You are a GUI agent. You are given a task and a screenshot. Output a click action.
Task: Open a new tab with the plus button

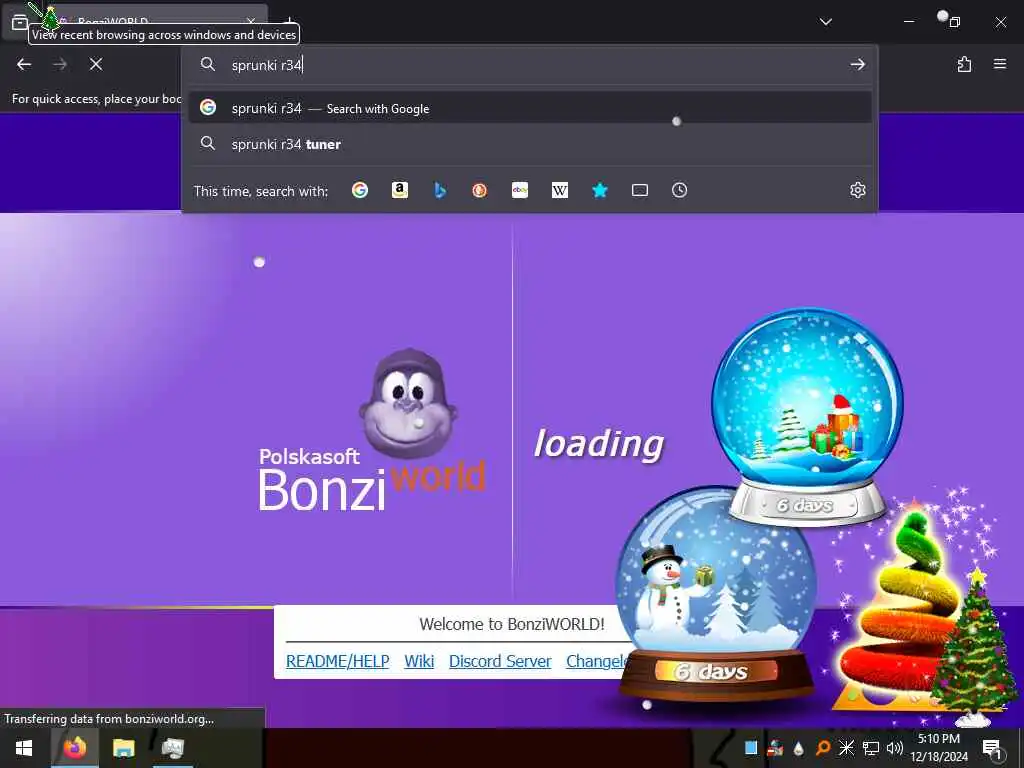click(x=290, y=21)
